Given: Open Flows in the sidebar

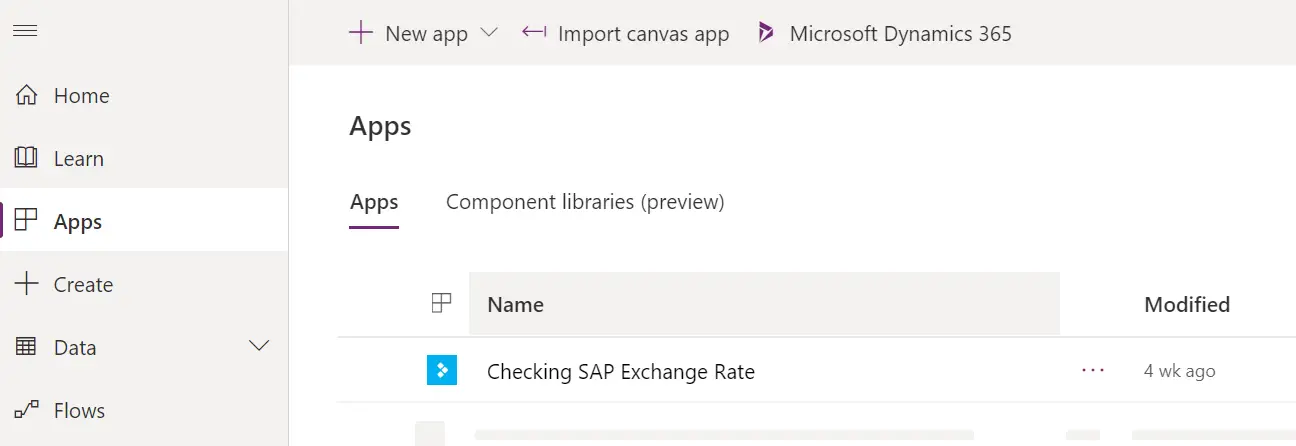Looking at the screenshot, I should 144,410.
